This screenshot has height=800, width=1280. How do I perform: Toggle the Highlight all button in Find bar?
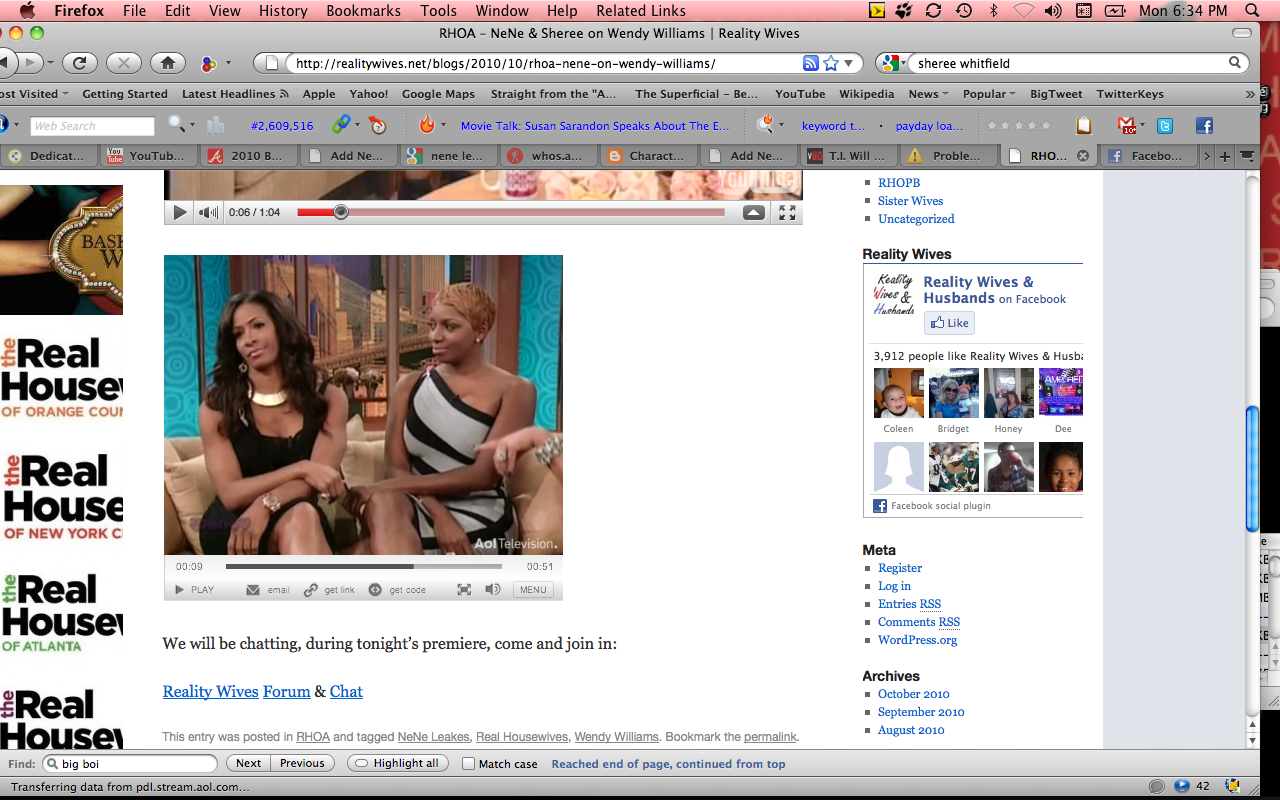(398, 763)
